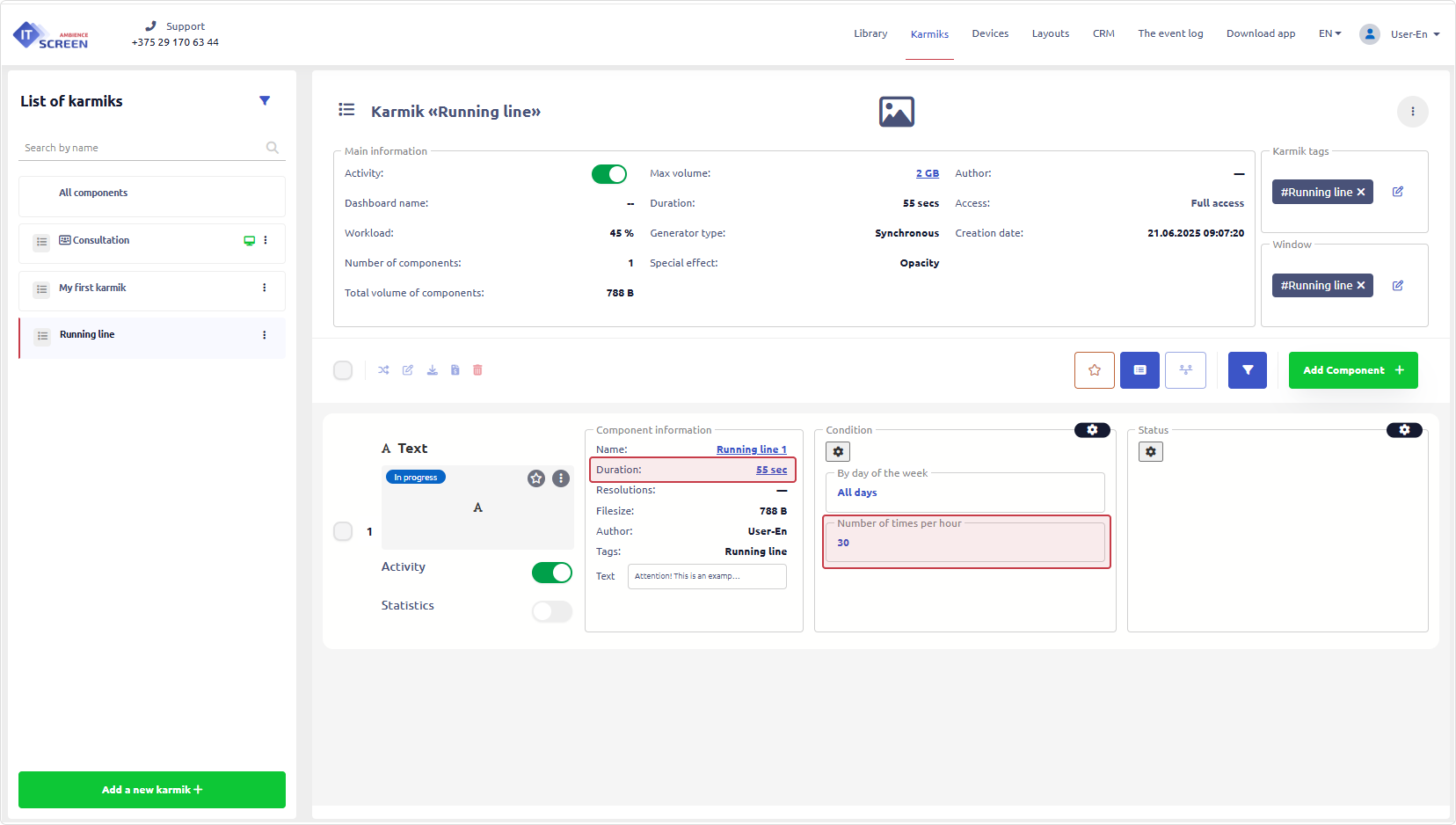Filter the list of karmiks
The height and width of the screenshot is (825, 1456).
click(x=265, y=101)
